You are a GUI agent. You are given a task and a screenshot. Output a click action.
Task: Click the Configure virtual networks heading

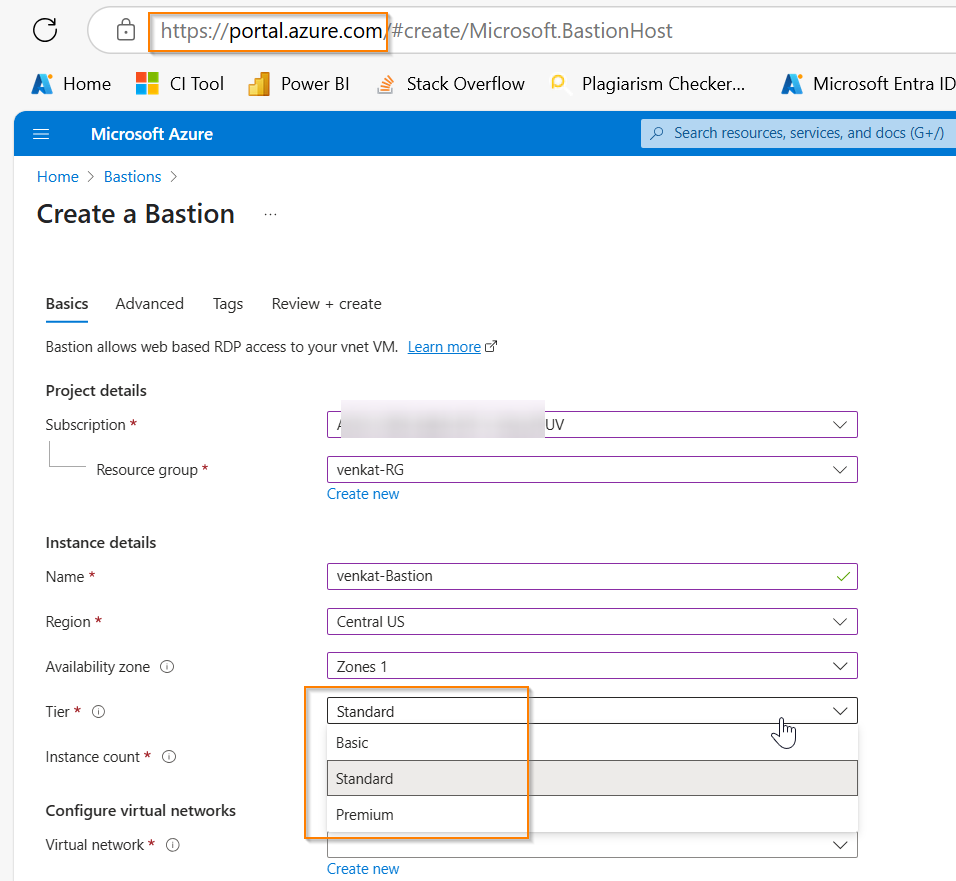(141, 811)
